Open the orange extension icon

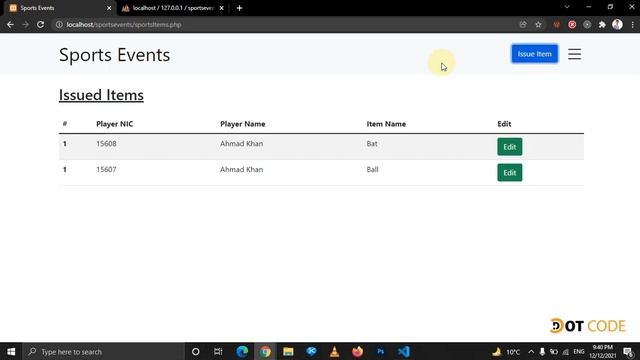pos(557,24)
